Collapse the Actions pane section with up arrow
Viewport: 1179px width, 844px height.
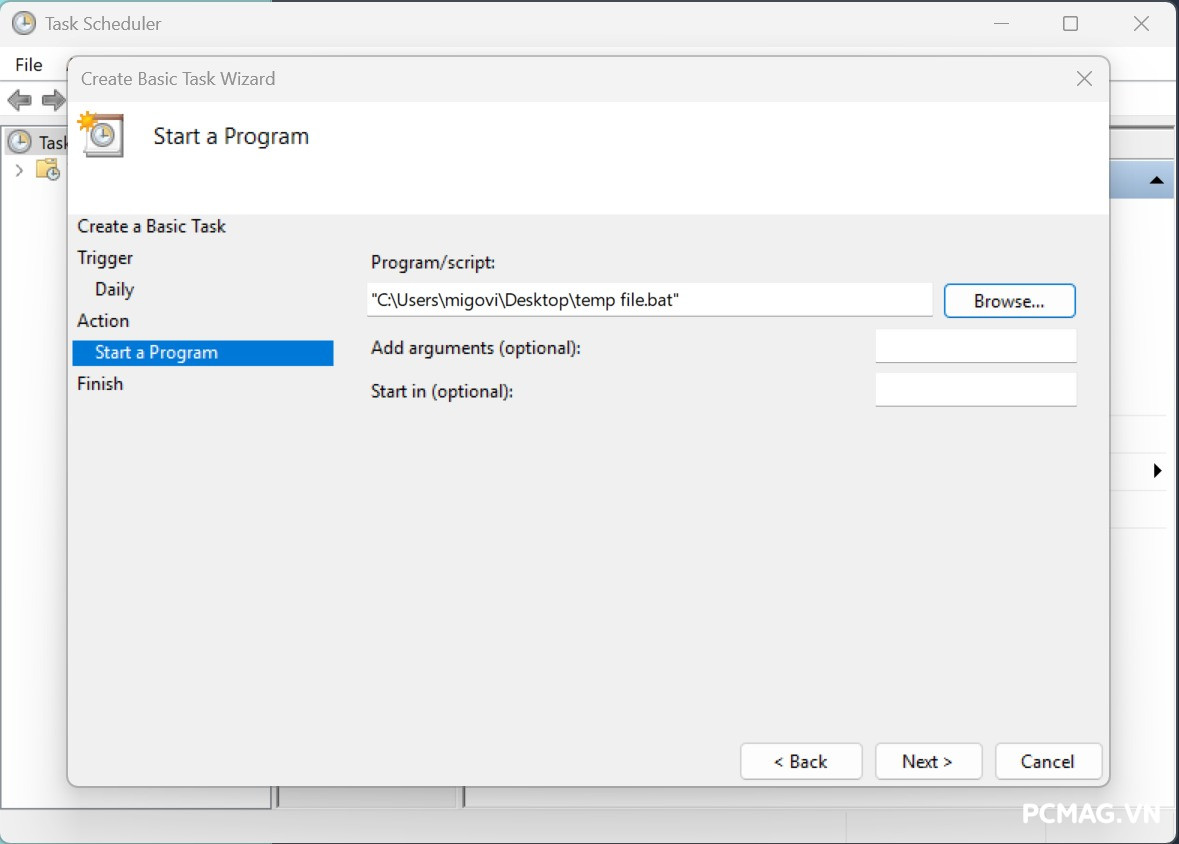(1156, 181)
